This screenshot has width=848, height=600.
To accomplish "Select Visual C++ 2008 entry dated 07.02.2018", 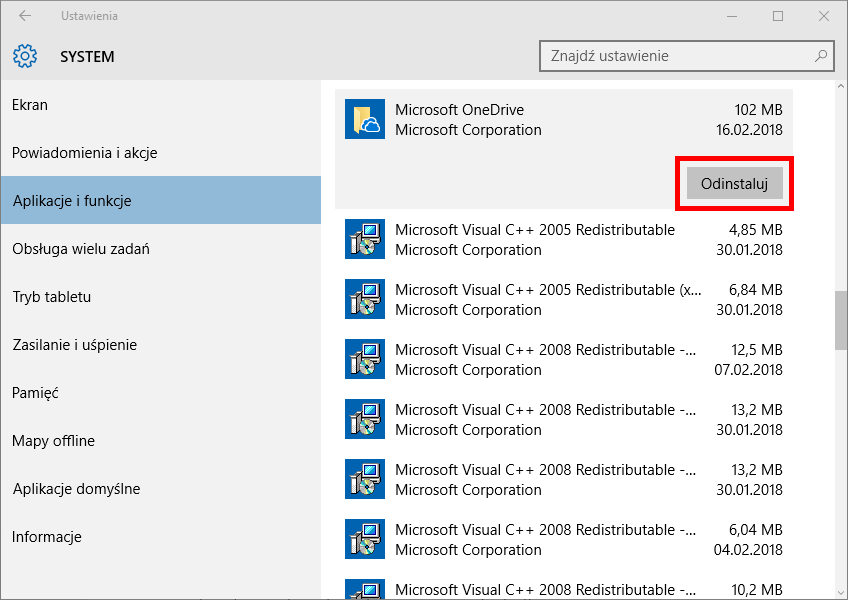I will [564, 359].
